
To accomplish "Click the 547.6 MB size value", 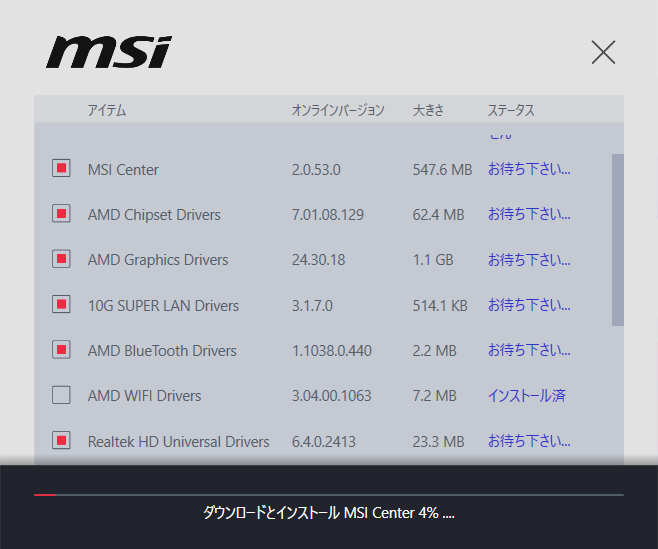I will click(x=442, y=170).
